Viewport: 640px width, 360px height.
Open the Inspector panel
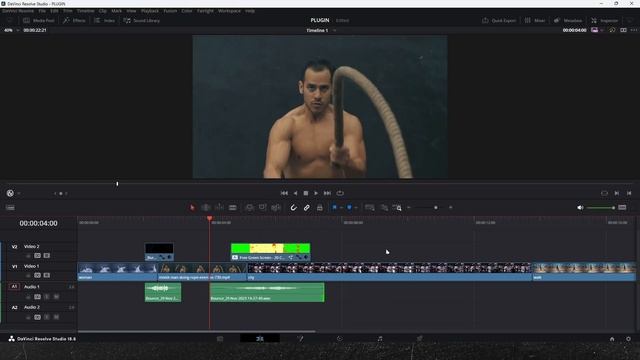click(604, 20)
